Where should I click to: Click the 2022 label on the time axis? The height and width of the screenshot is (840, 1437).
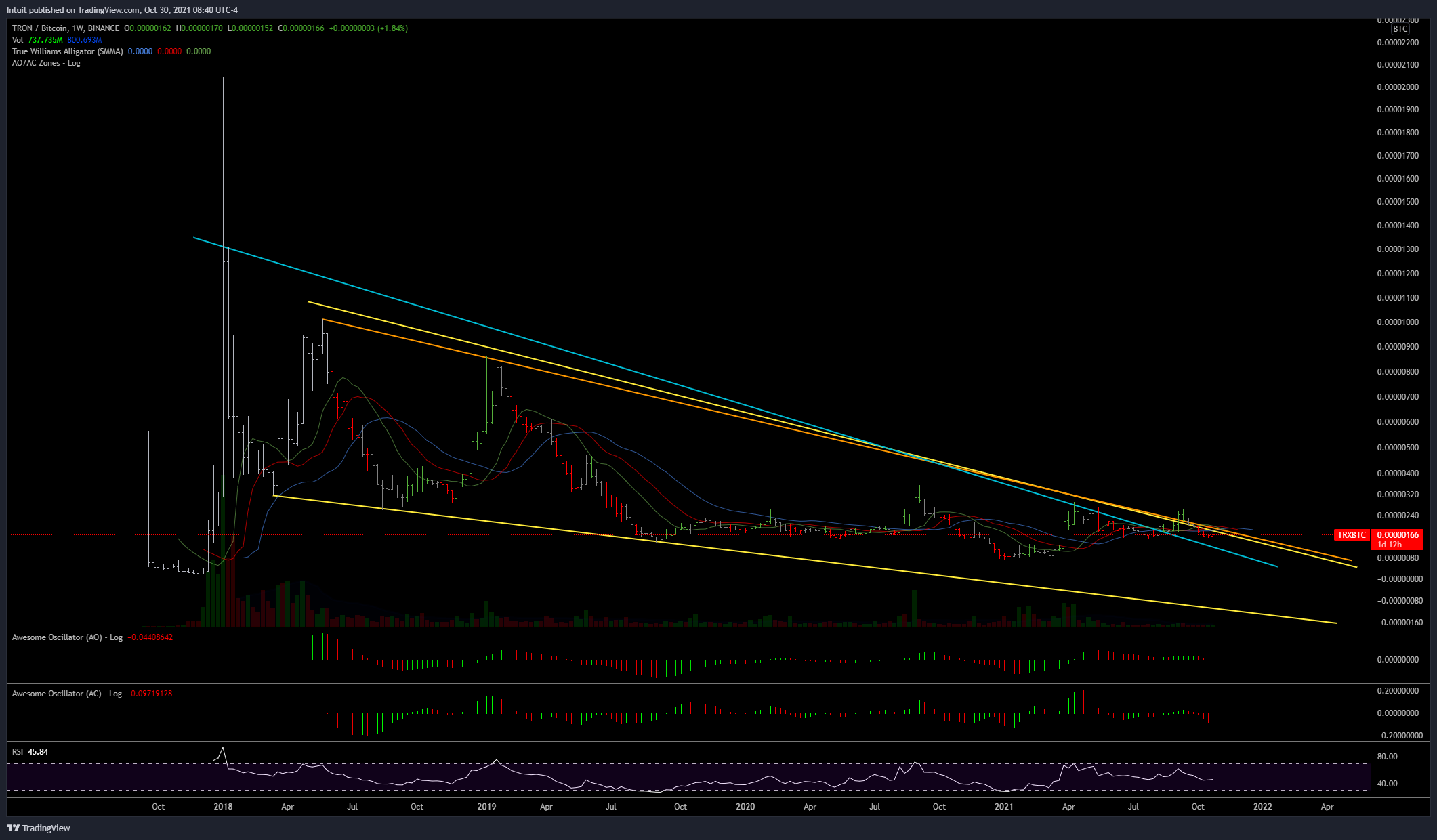[x=1263, y=807]
